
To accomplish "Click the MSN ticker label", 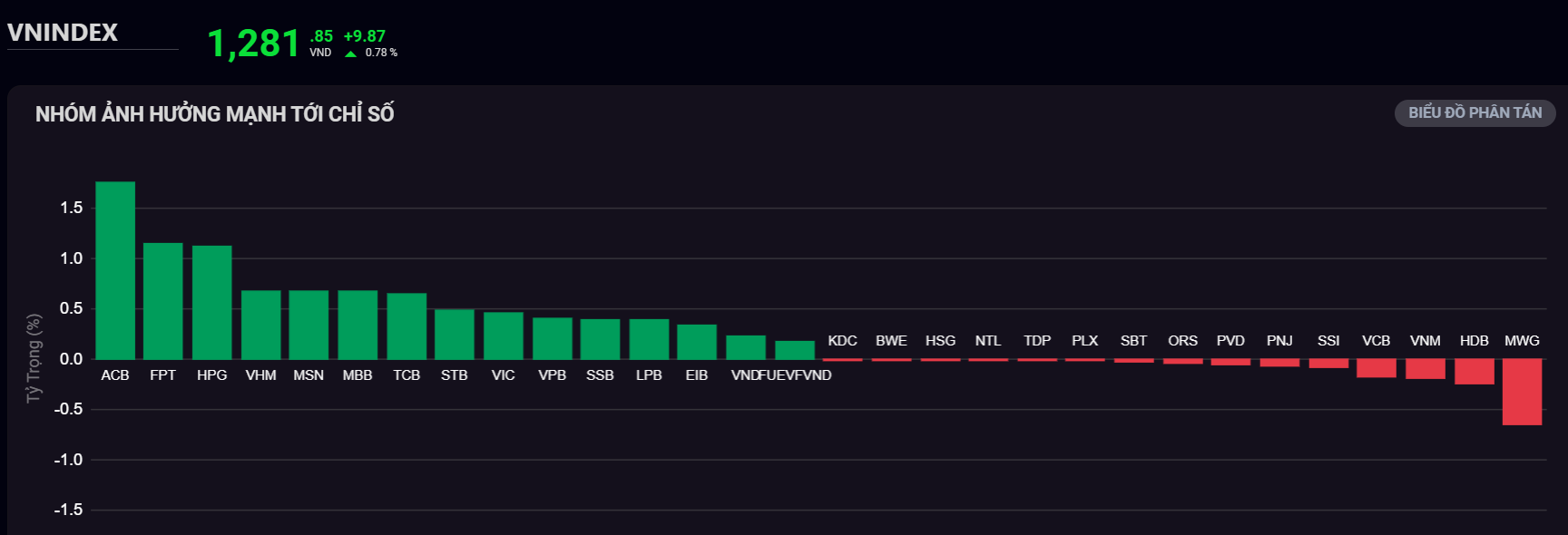I will pos(309,375).
